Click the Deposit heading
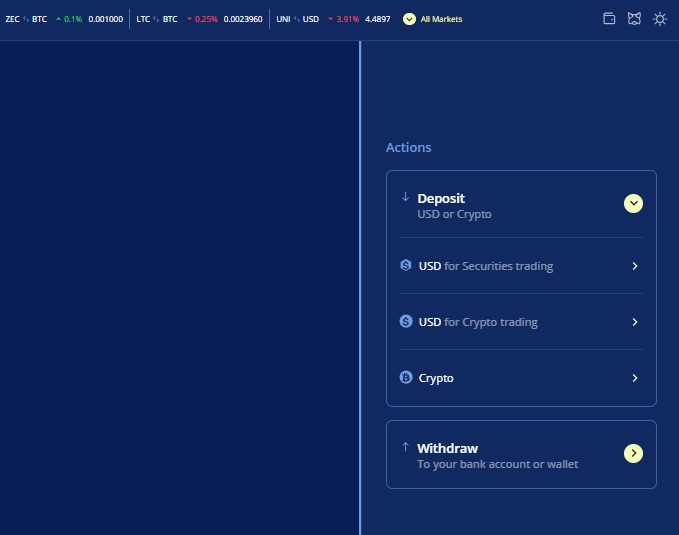The width and height of the screenshot is (679, 535). click(x=441, y=198)
